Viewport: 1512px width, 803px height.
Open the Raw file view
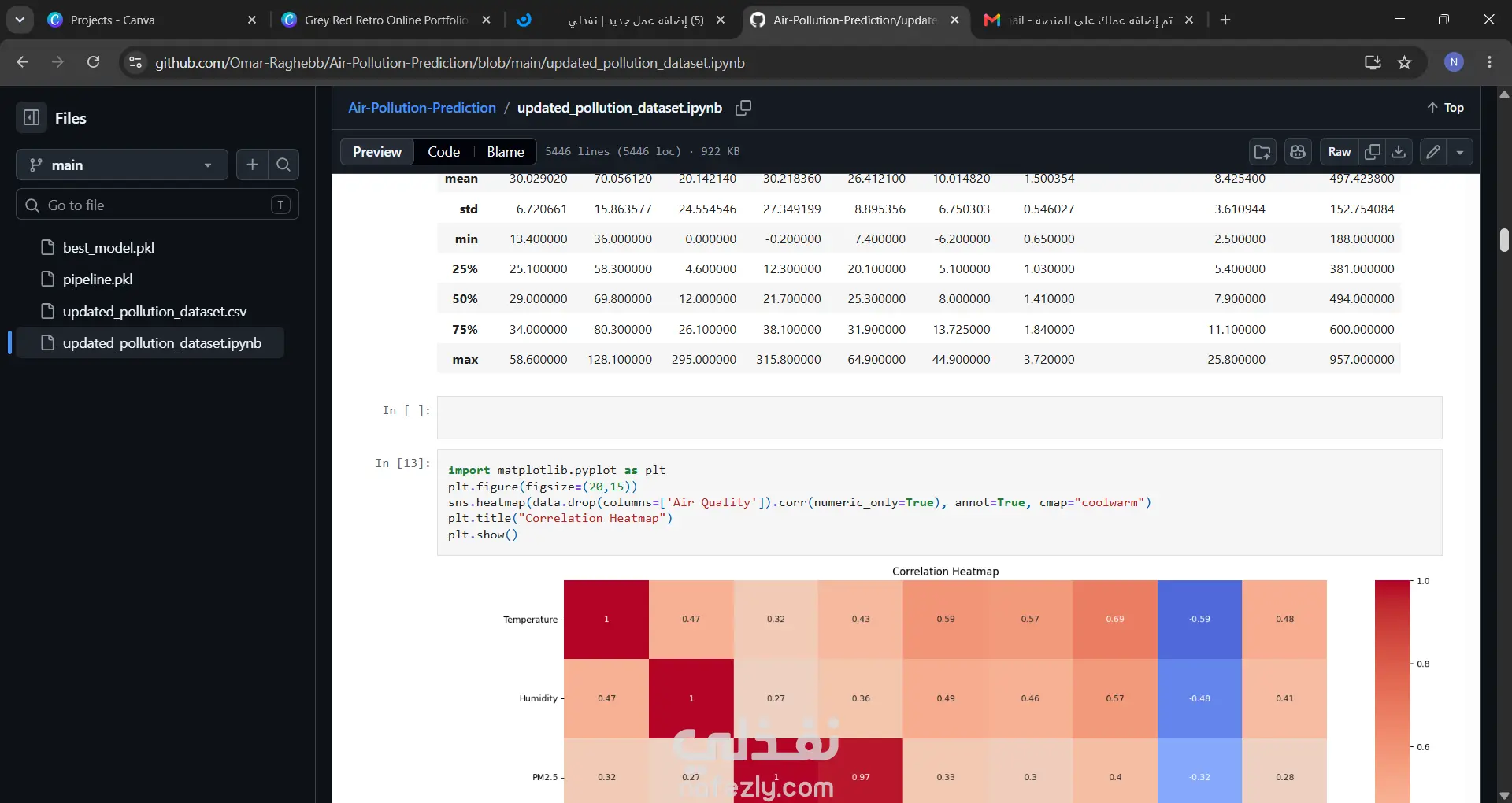pos(1340,152)
